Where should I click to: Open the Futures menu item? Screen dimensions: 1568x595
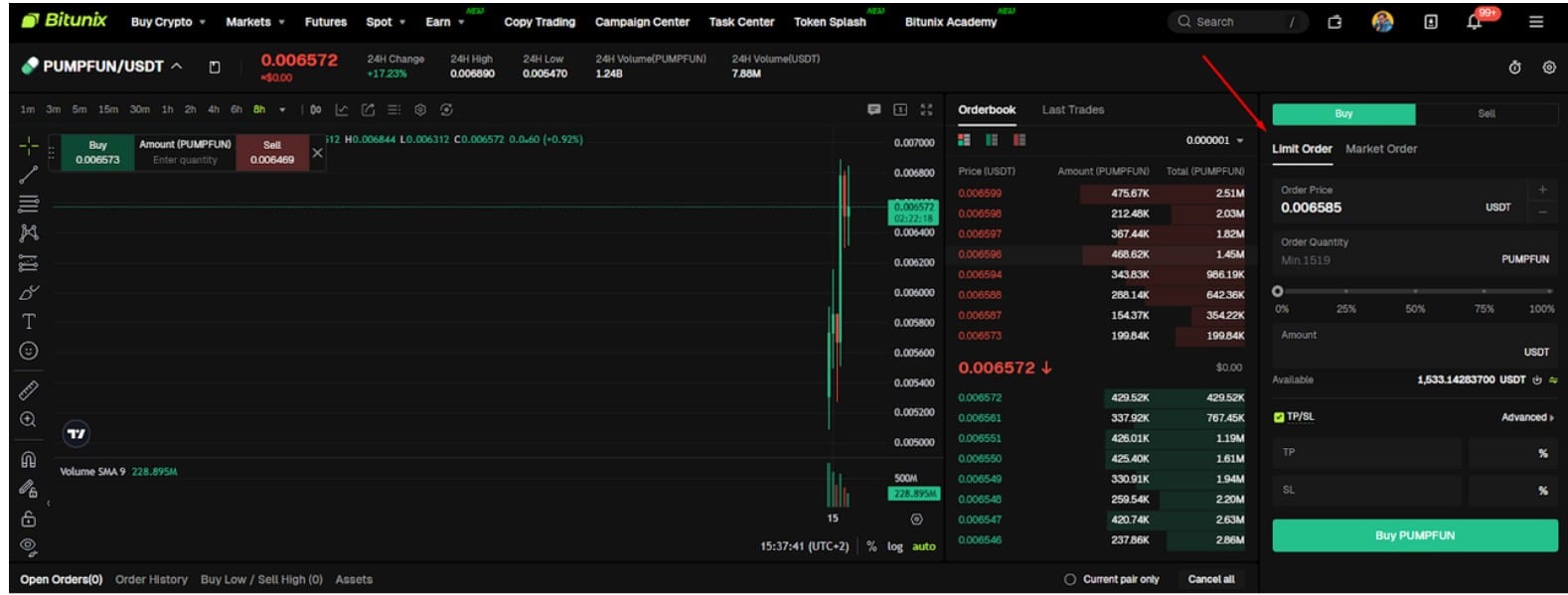tap(326, 22)
